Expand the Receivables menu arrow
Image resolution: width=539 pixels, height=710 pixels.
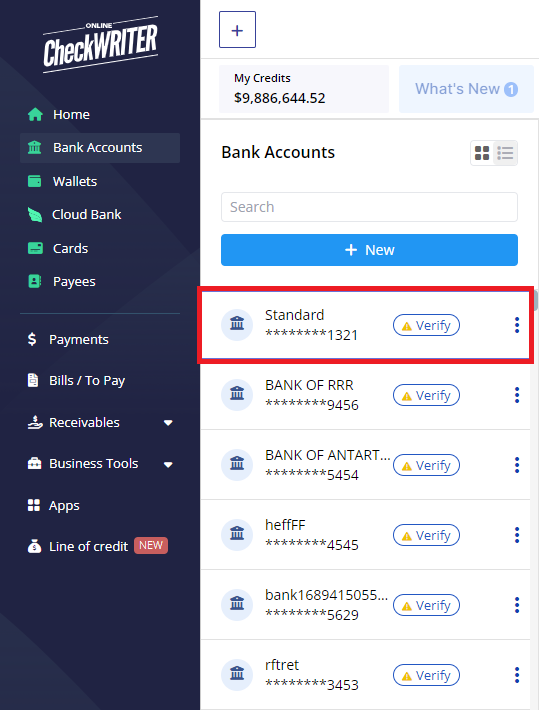click(168, 423)
